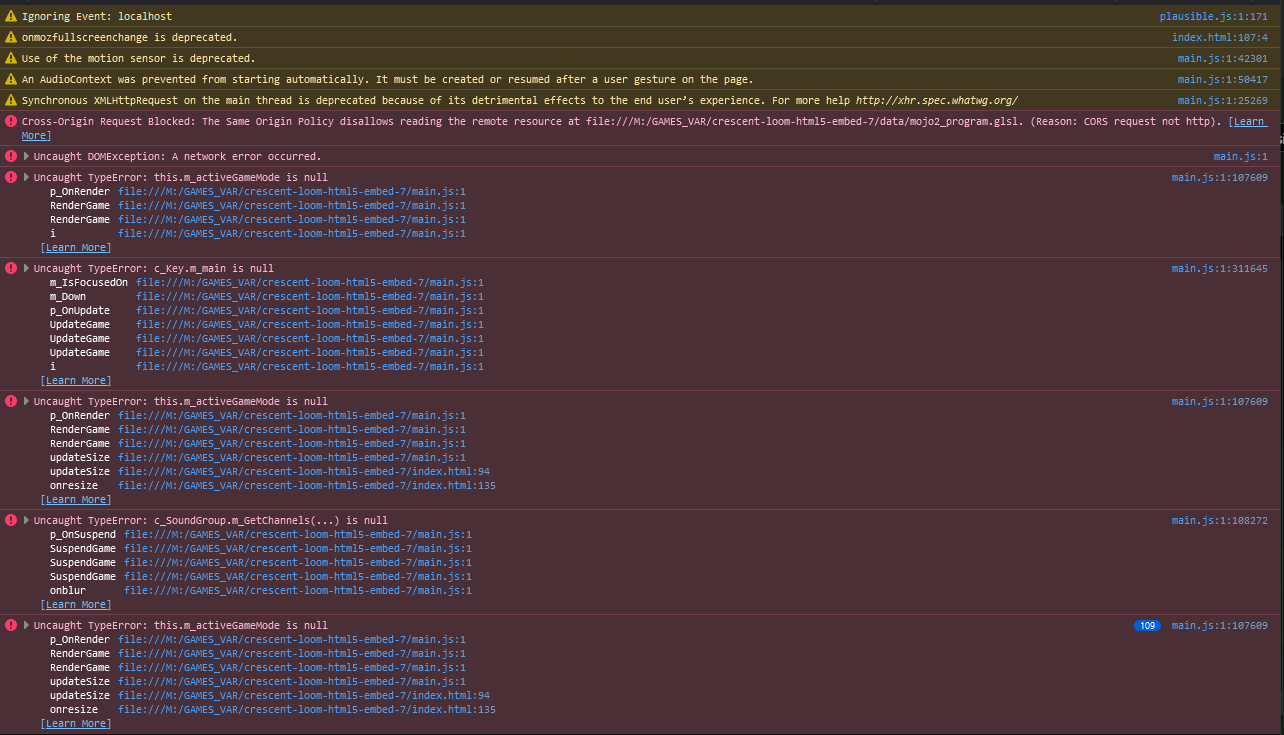The height and width of the screenshot is (735, 1284).
Task: Collapse the c_SoundGroup.m_GetChannels error stack trace
Action: pyautogui.click(x=27, y=521)
